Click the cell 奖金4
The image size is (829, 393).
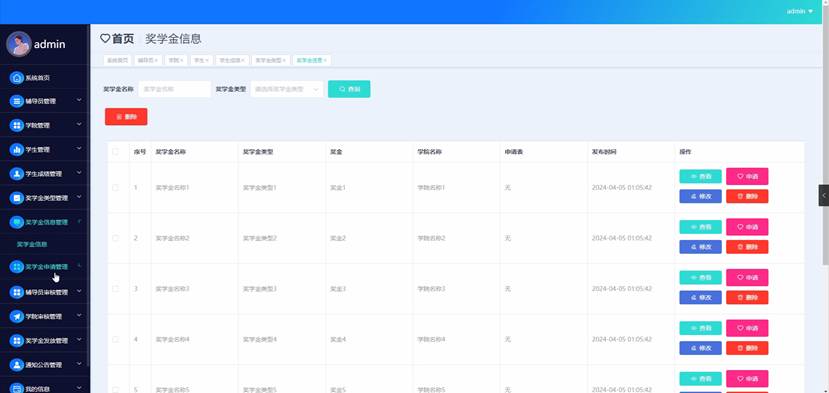coord(338,339)
